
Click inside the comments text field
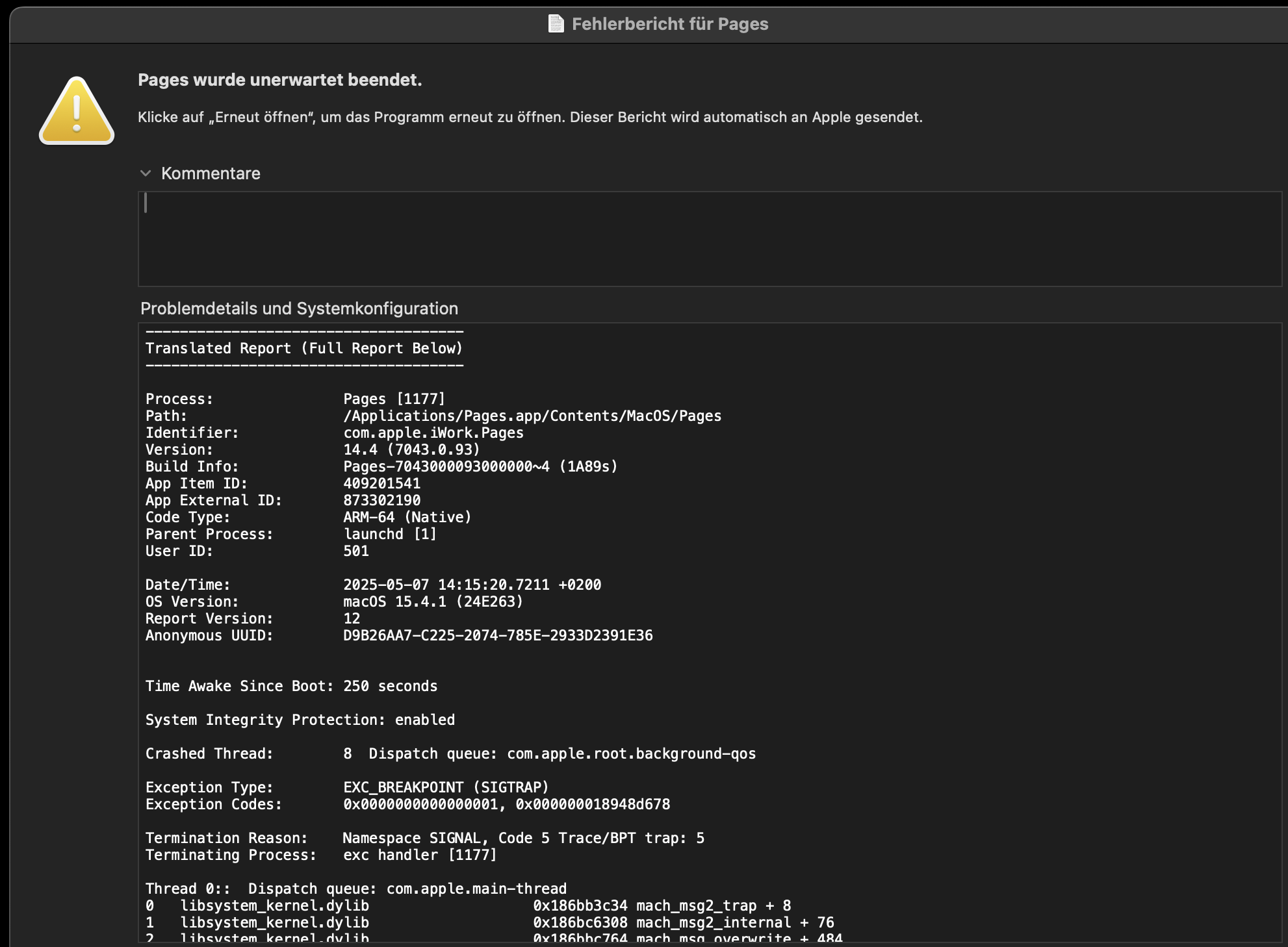click(x=708, y=239)
